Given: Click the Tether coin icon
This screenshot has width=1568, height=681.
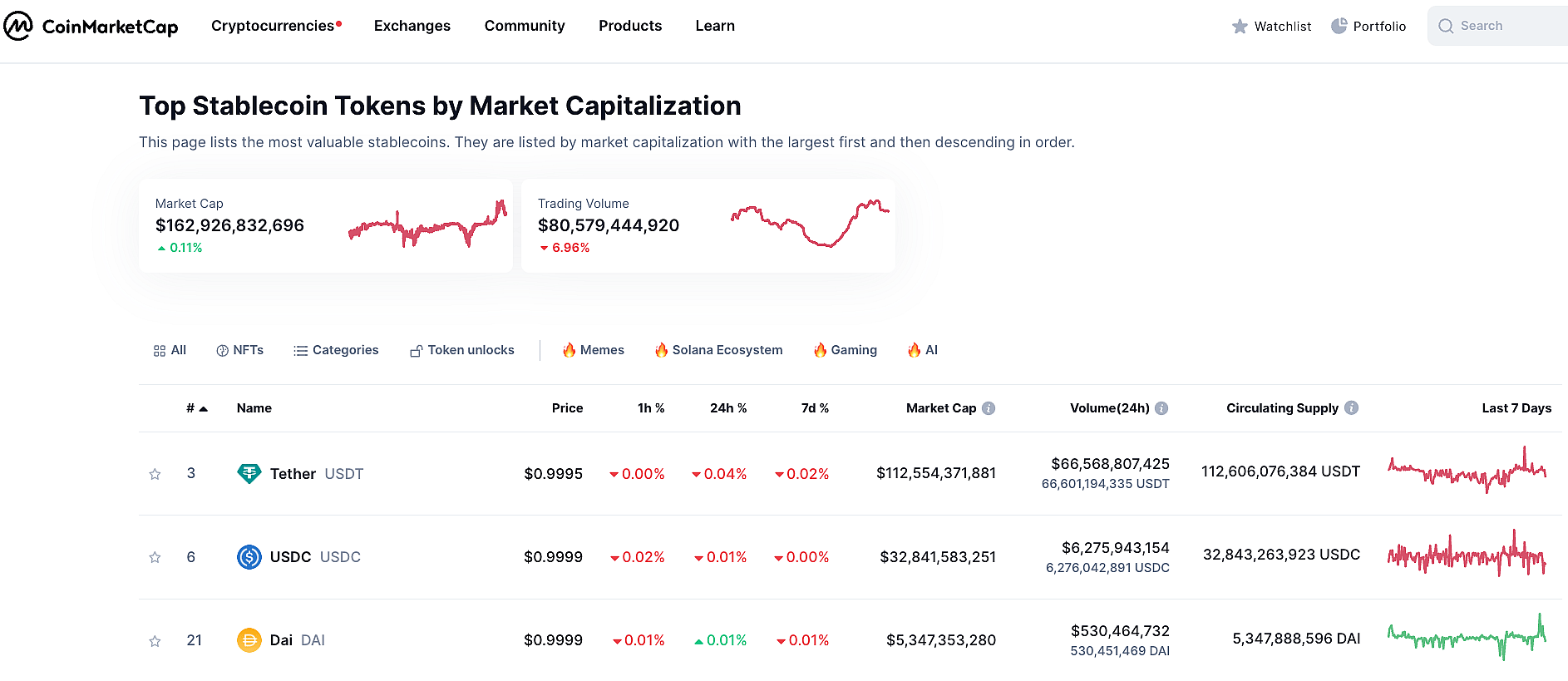Looking at the screenshot, I should 249,474.
